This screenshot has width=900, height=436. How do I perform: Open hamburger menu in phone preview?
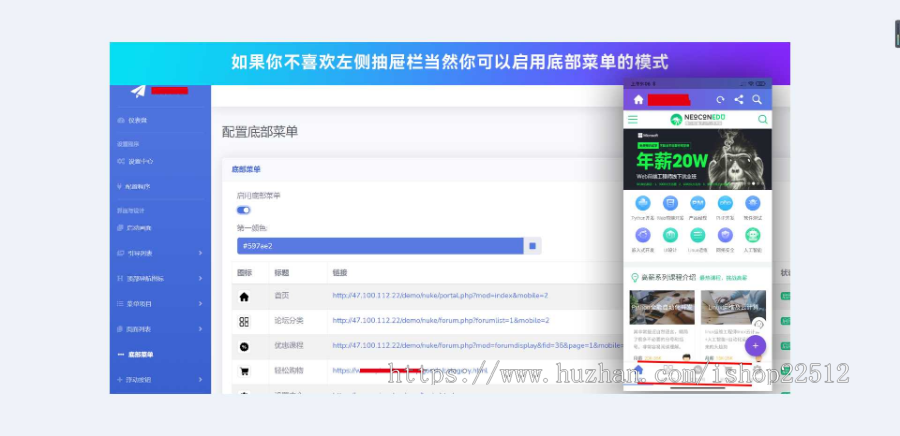633,119
